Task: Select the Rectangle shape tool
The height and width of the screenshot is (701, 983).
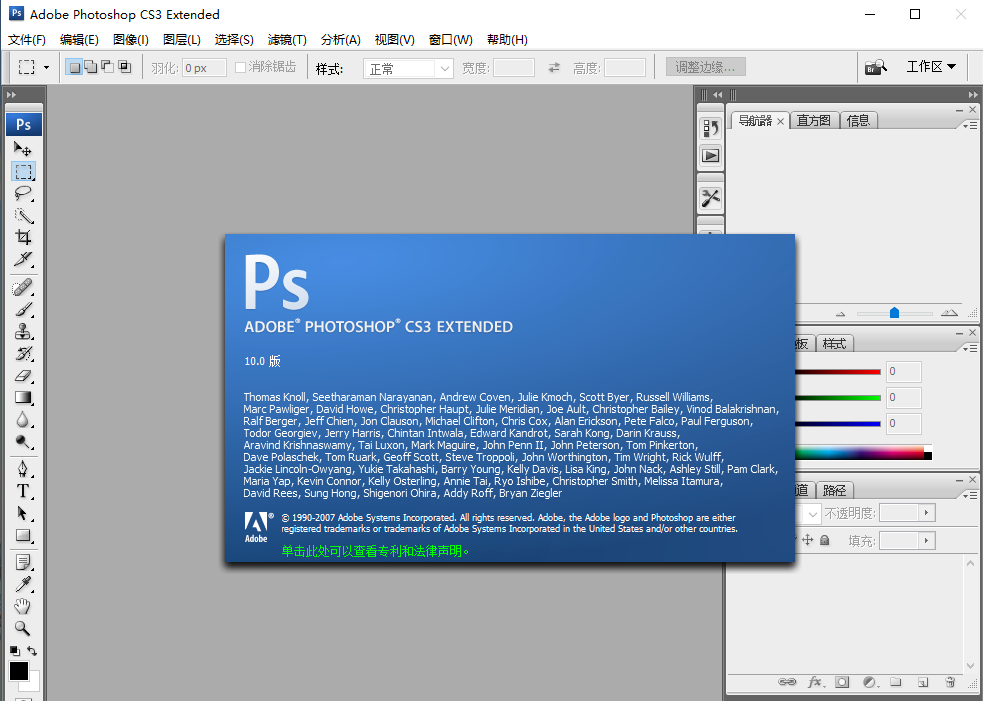Action: pyautogui.click(x=23, y=535)
